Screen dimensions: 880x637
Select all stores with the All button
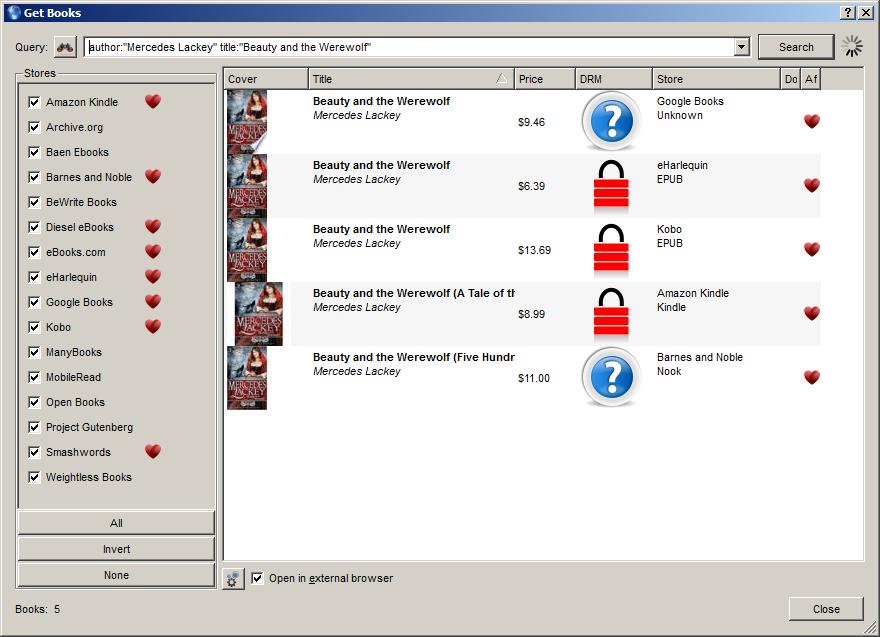pos(116,523)
